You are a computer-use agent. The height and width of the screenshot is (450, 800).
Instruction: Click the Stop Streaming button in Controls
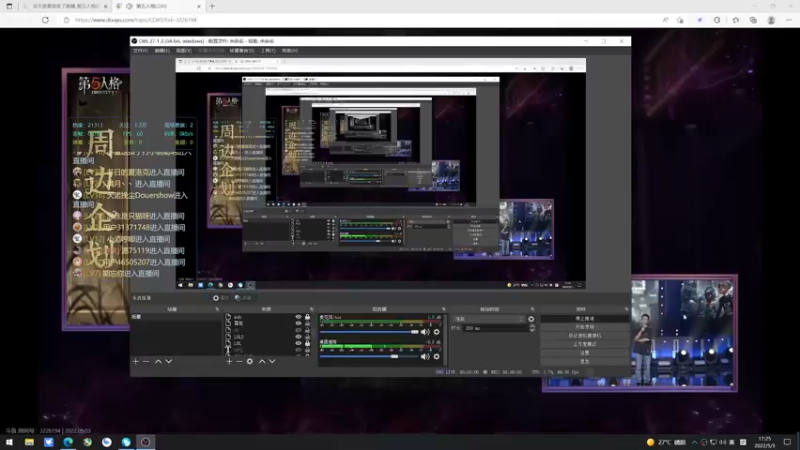(x=585, y=318)
